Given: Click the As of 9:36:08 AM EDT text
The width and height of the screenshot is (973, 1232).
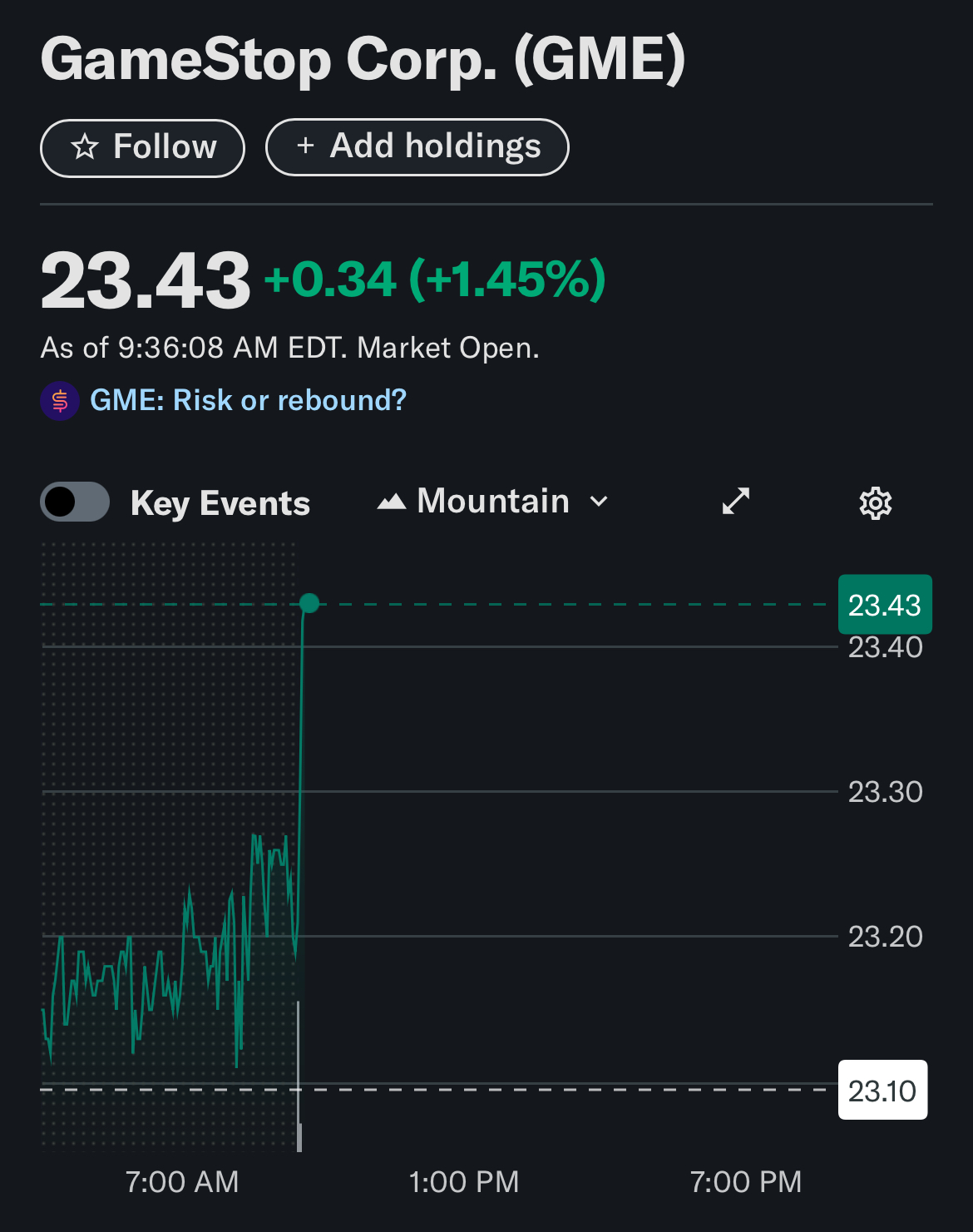Looking at the screenshot, I should pos(194,348).
